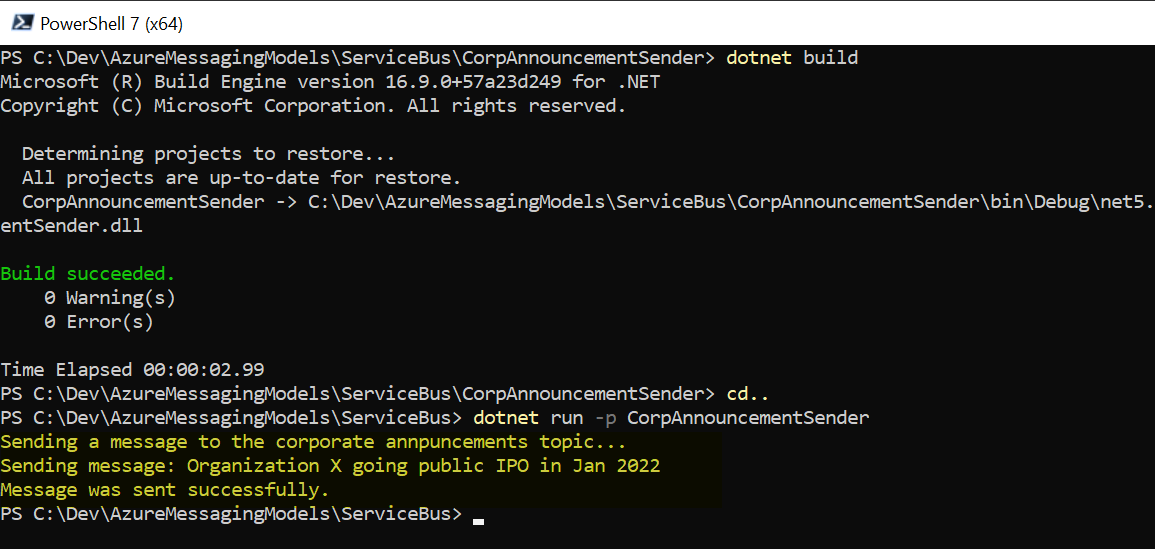Click the 'dotnet build' command text
Viewport: 1155px width, 549px height.
click(791, 58)
